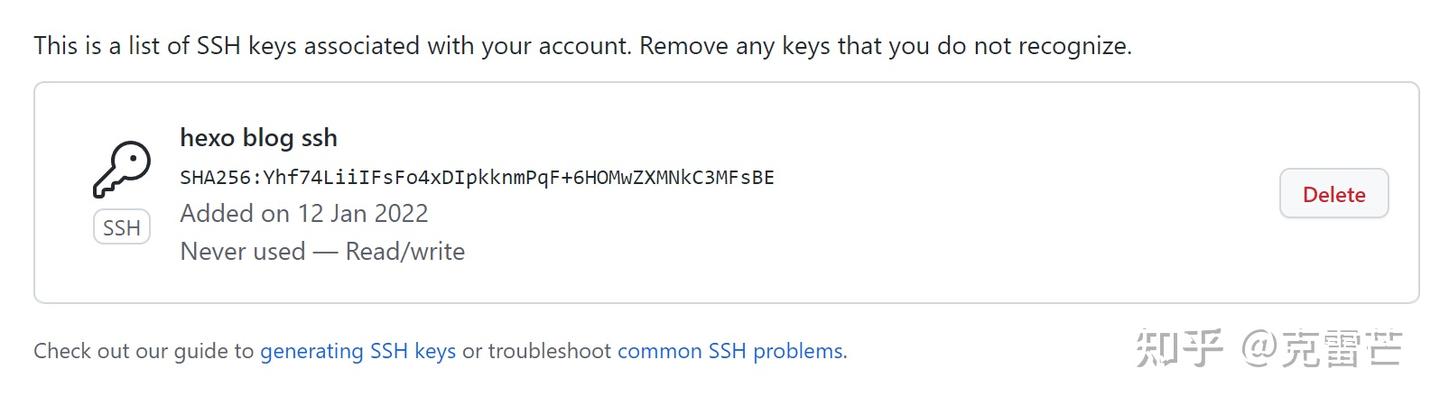Image resolution: width=1440 pixels, height=406 pixels.
Task: Click "Remove any keys that you do not recognize"
Action: pyautogui.click(x=886, y=45)
